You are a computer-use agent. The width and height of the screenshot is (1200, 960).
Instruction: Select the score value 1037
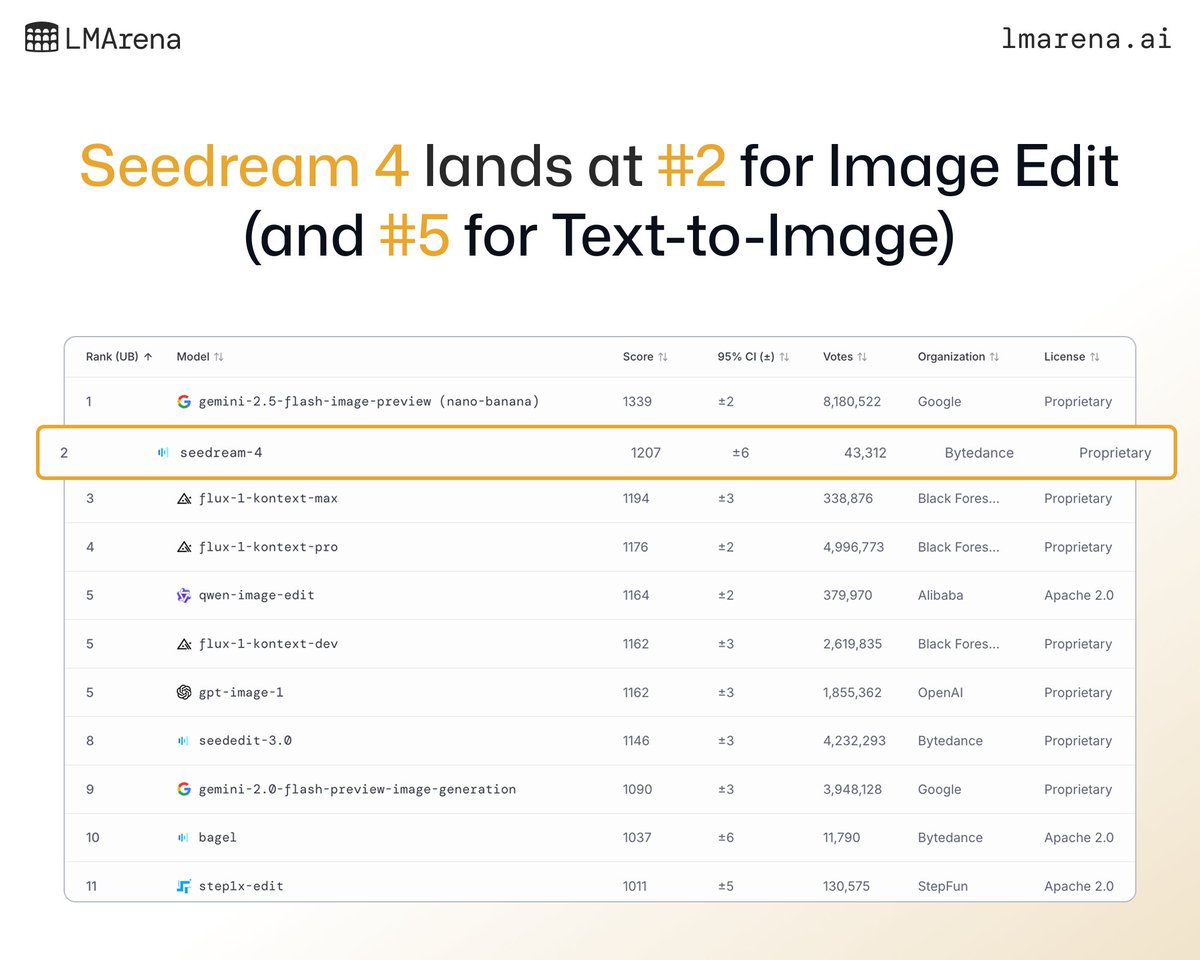coord(636,838)
